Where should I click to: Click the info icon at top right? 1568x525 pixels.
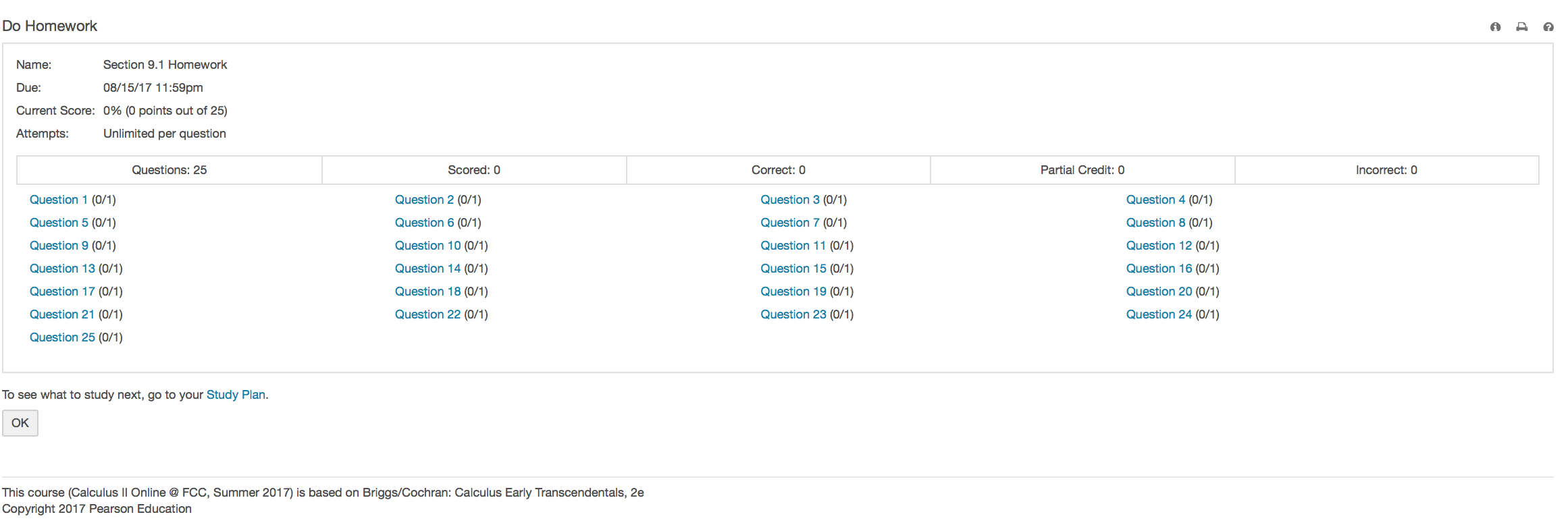click(1495, 27)
